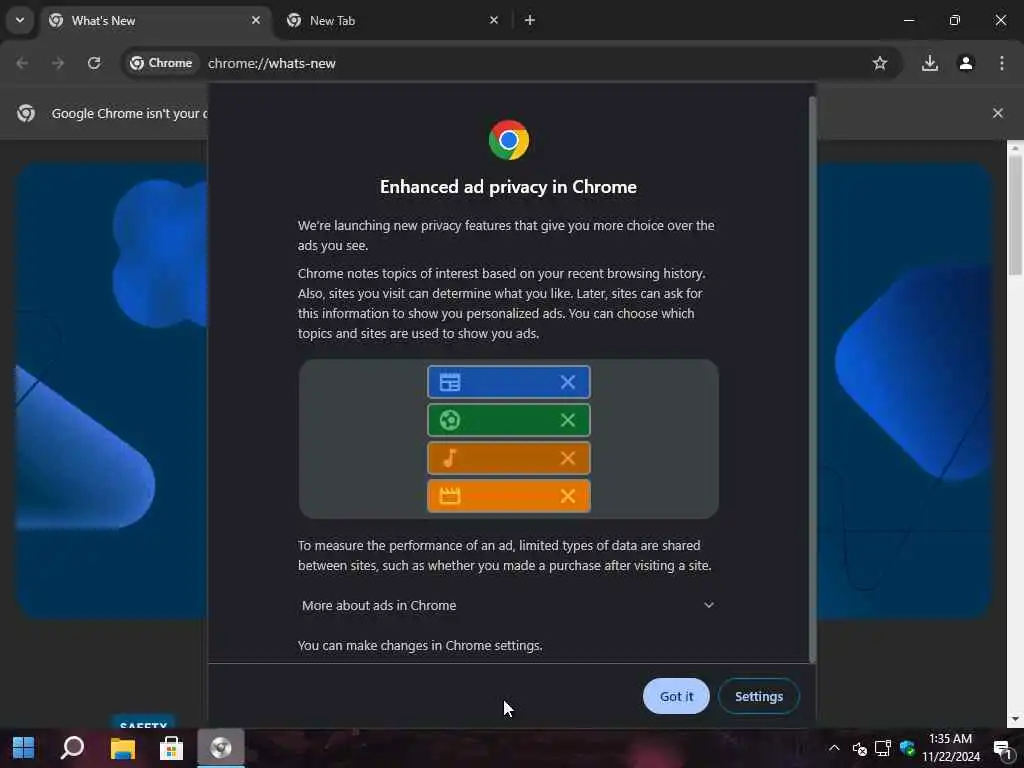Go back to previous page

(22, 63)
